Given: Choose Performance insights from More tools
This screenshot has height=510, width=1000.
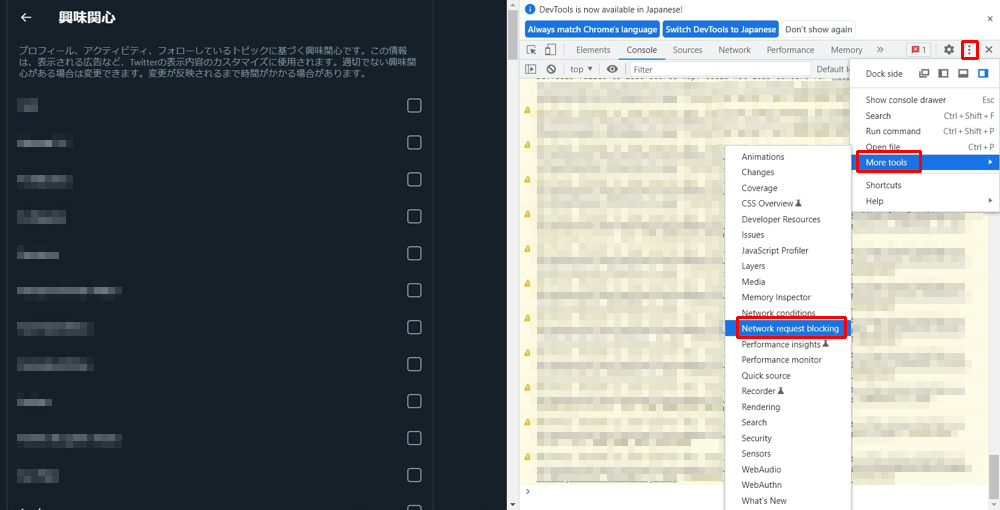Looking at the screenshot, I should coord(788,344).
